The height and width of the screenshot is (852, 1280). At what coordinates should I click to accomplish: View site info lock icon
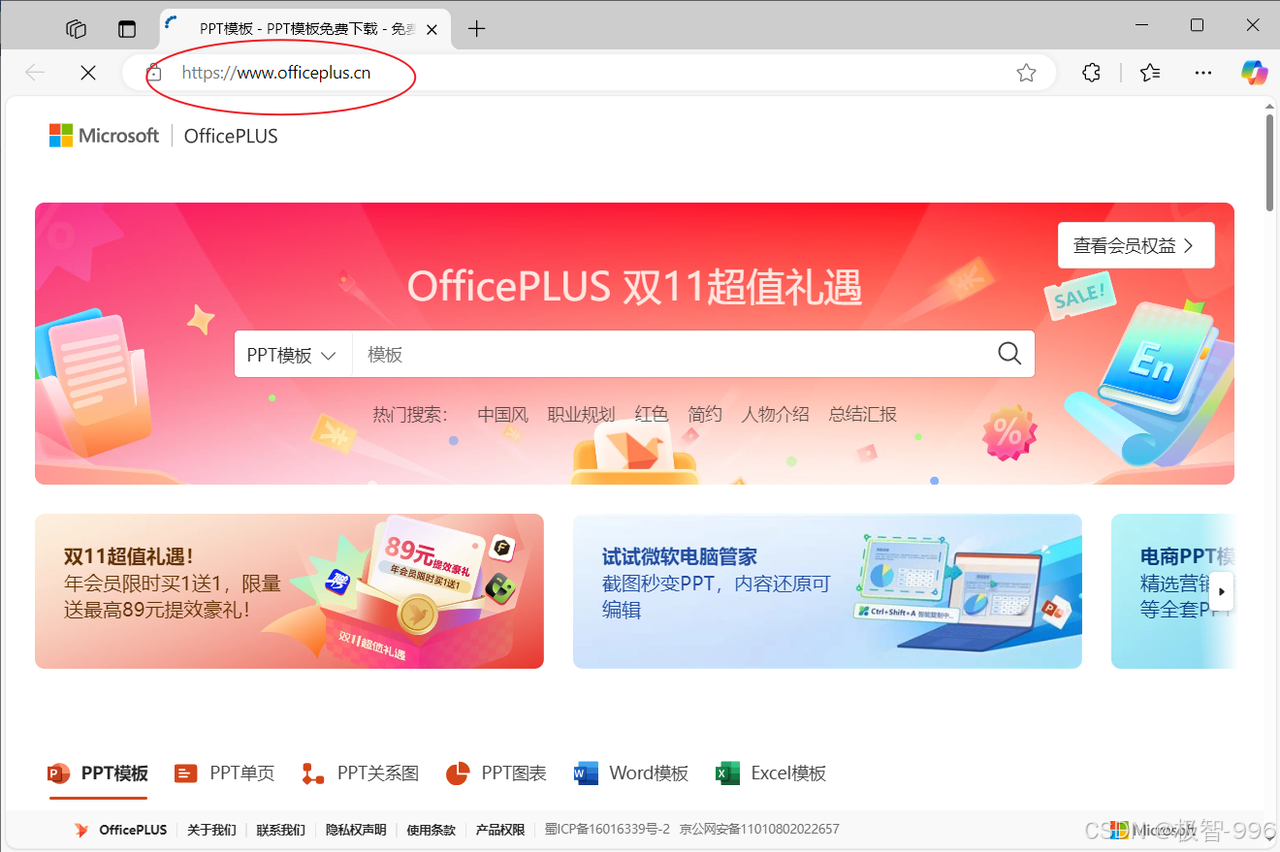pos(154,72)
